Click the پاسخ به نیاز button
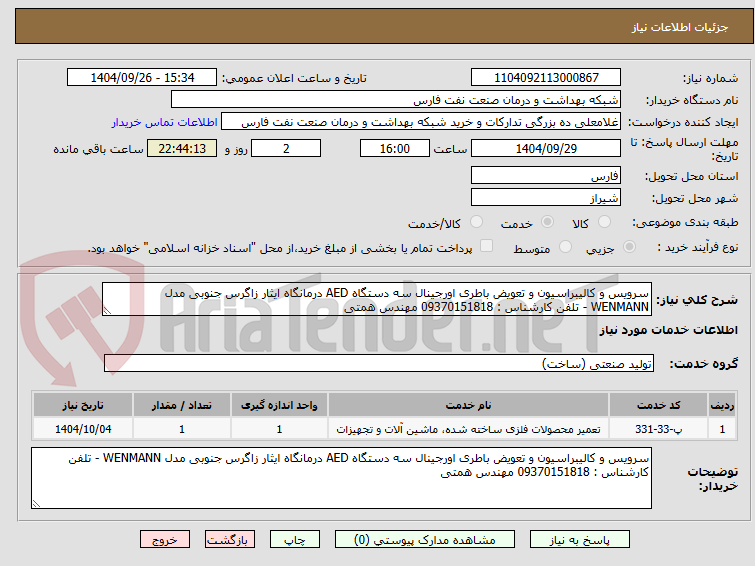The image size is (755, 566). click(580, 540)
